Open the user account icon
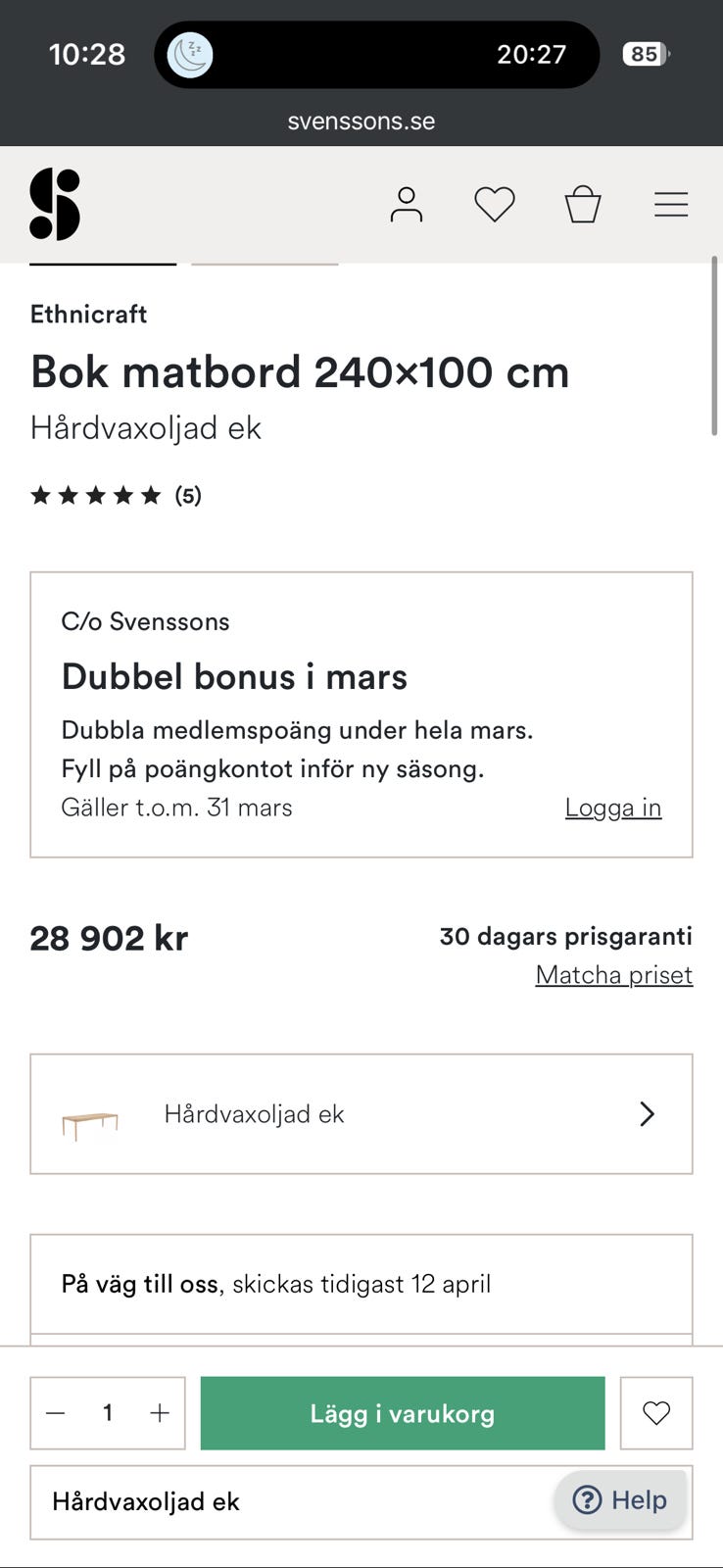The width and height of the screenshot is (723, 1568). coord(406,204)
